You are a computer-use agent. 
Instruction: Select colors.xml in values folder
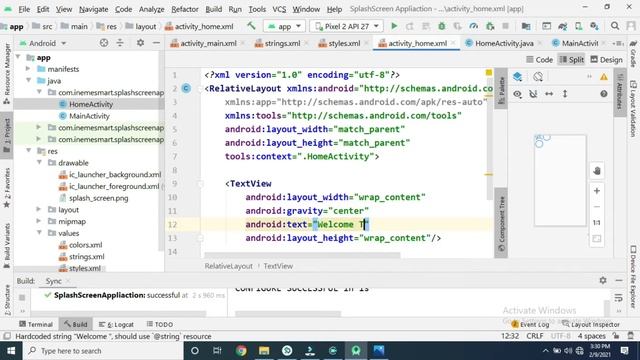(x=85, y=245)
